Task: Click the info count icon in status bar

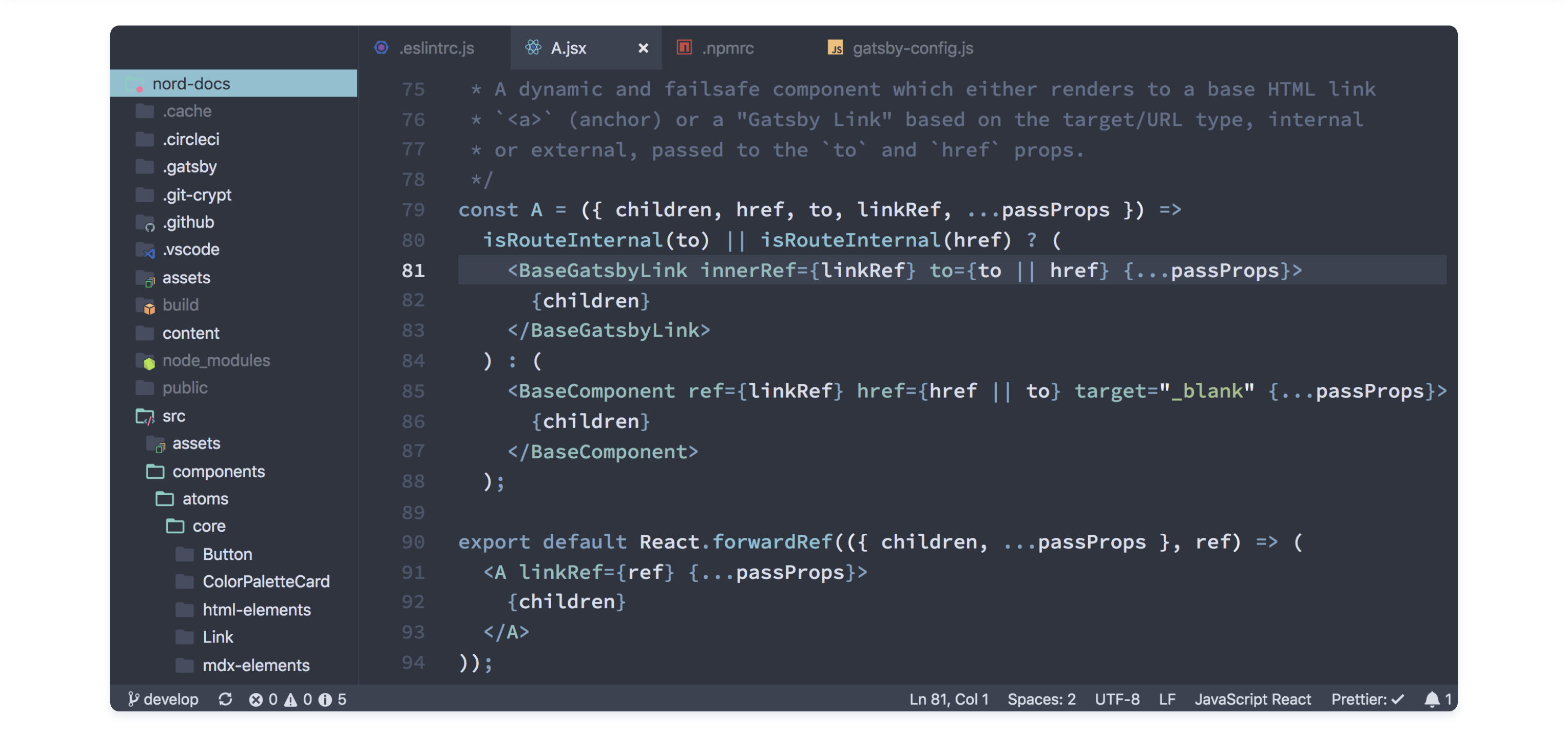Action: pyautogui.click(x=325, y=700)
